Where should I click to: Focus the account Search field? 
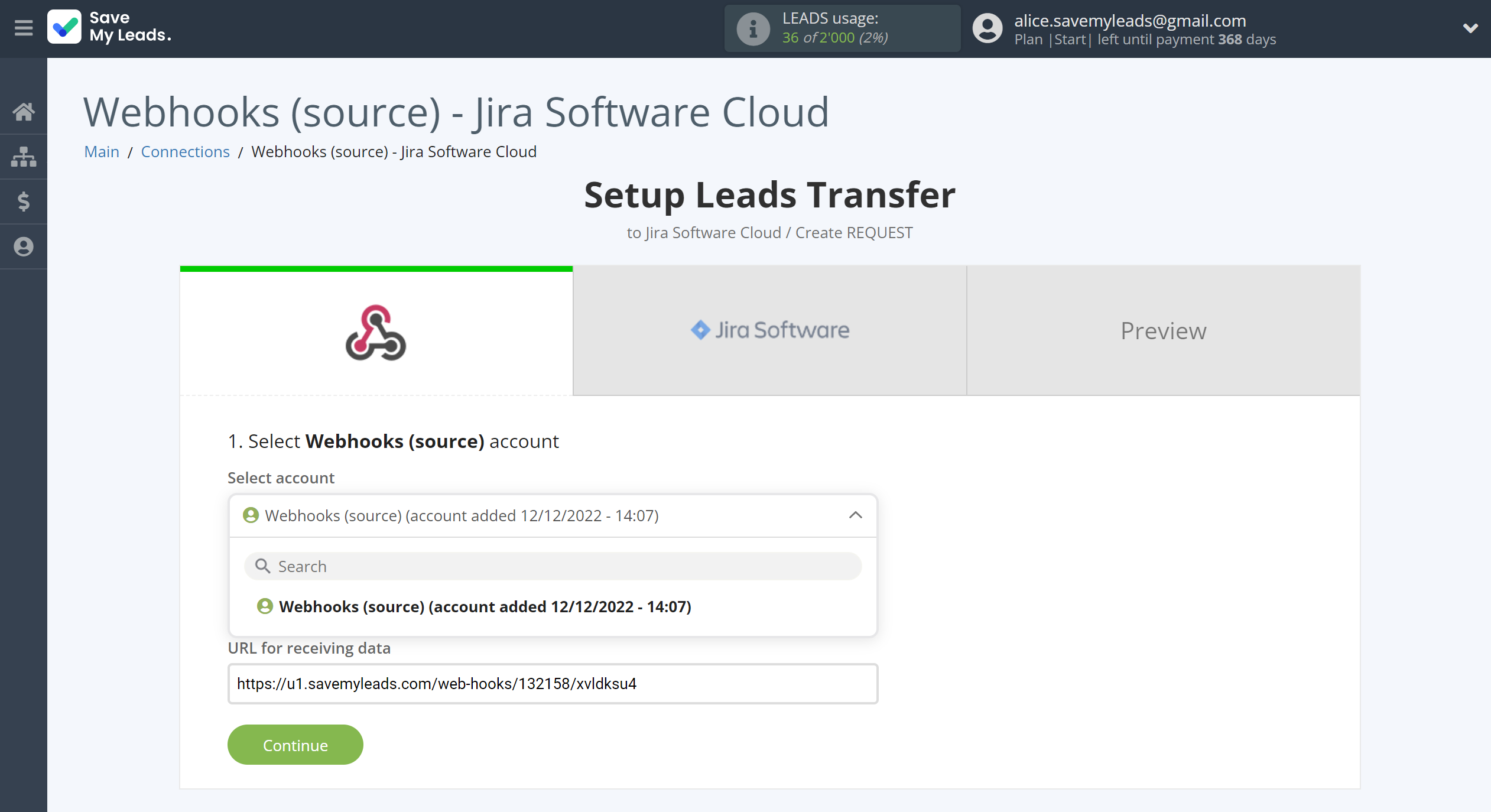pos(553,566)
